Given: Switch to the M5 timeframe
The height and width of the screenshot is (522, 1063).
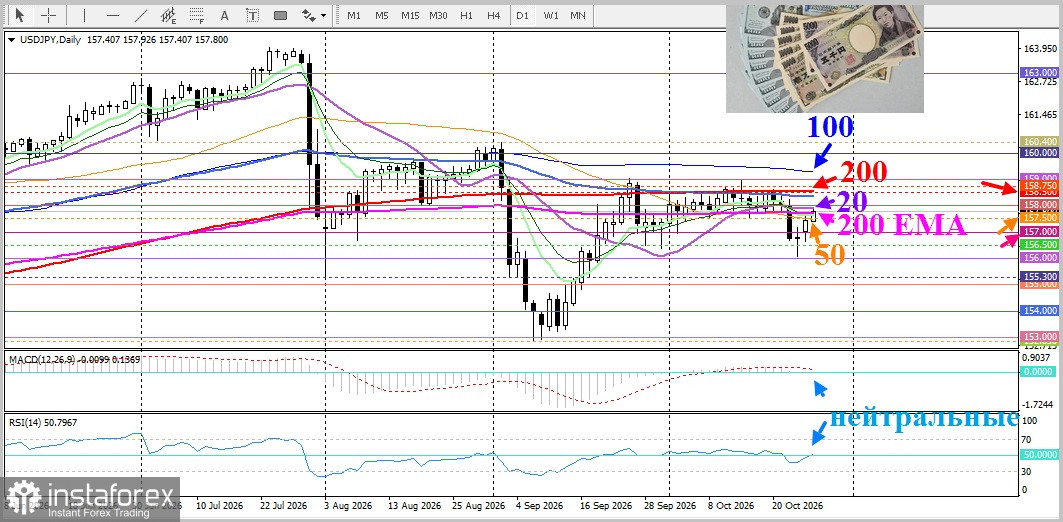Looking at the screenshot, I should (382, 15).
